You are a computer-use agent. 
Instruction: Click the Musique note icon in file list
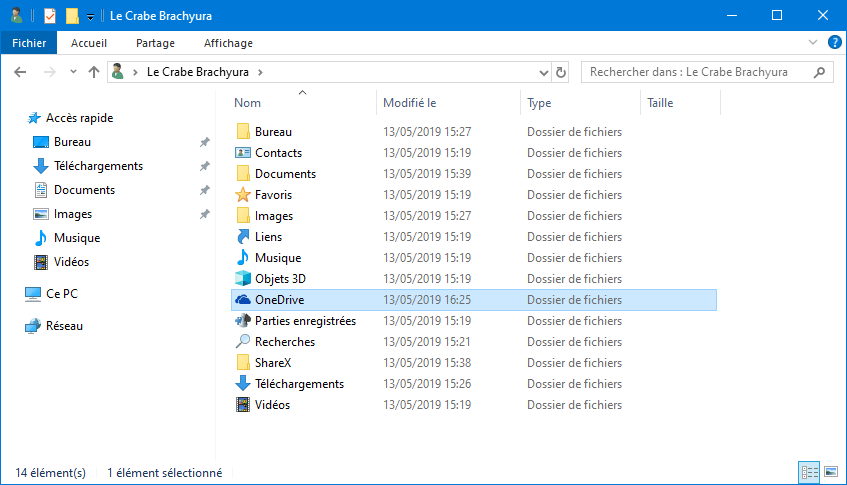pyautogui.click(x=243, y=258)
